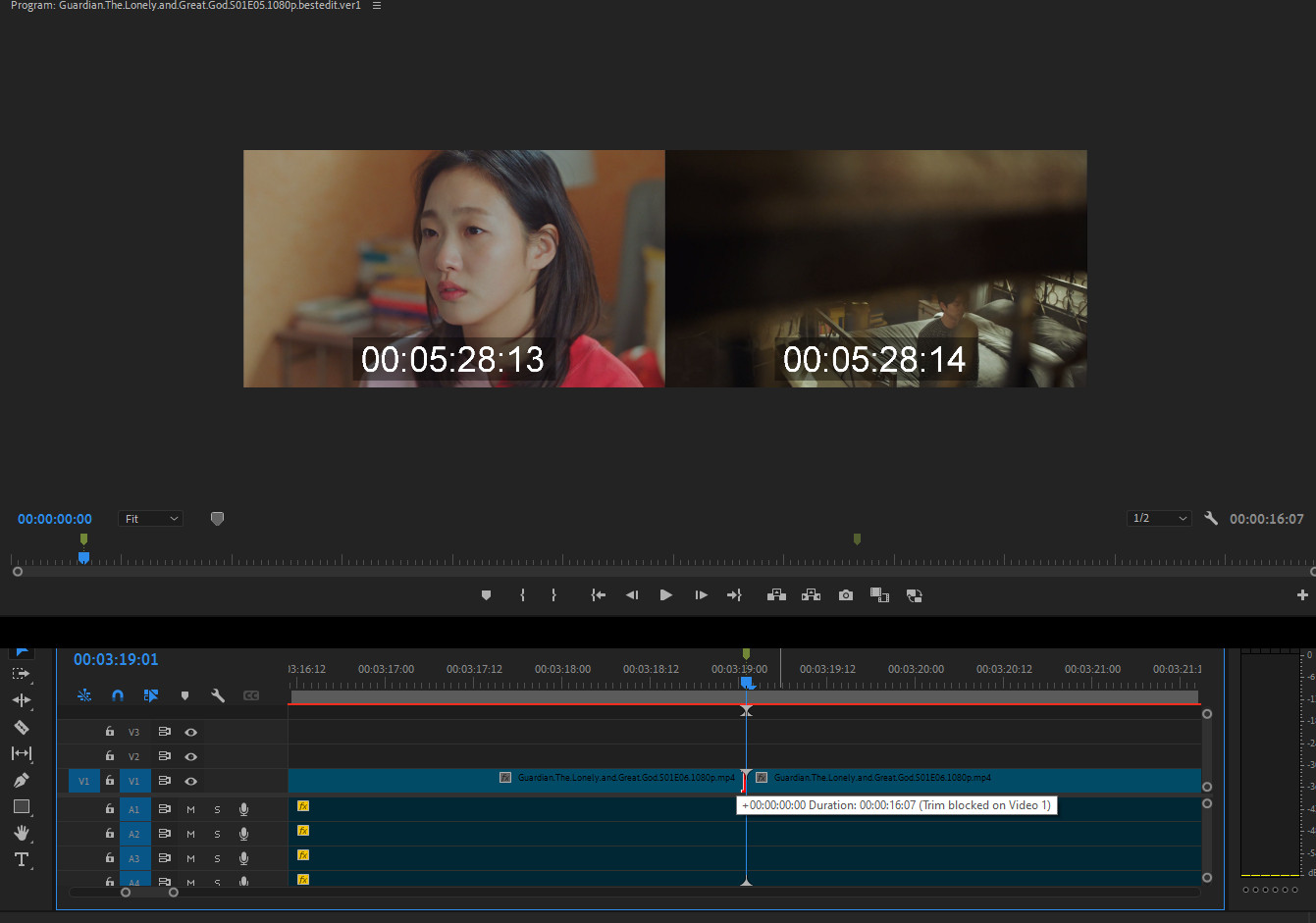Screen dimensions: 1316x923
Task: Hide track V2 with its eye icon
Action: [x=191, y=756]
